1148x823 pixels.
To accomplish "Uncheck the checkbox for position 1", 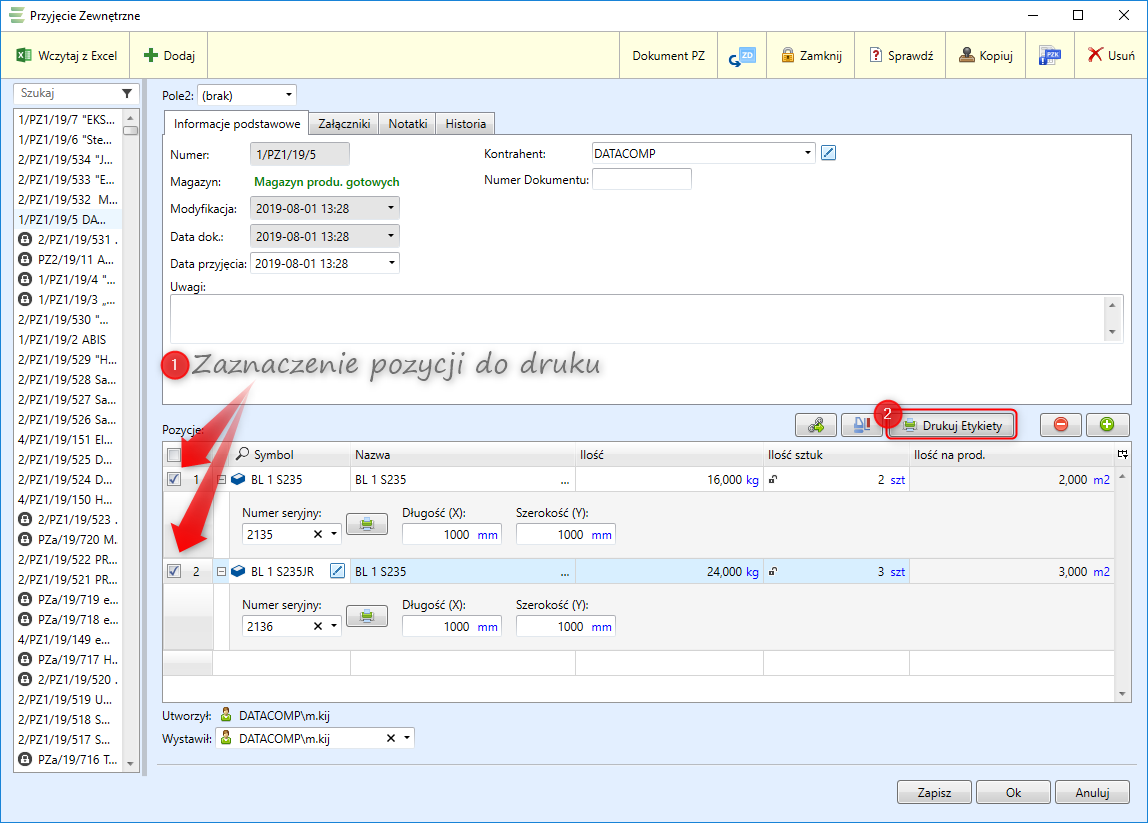I will tap(174, 480).
